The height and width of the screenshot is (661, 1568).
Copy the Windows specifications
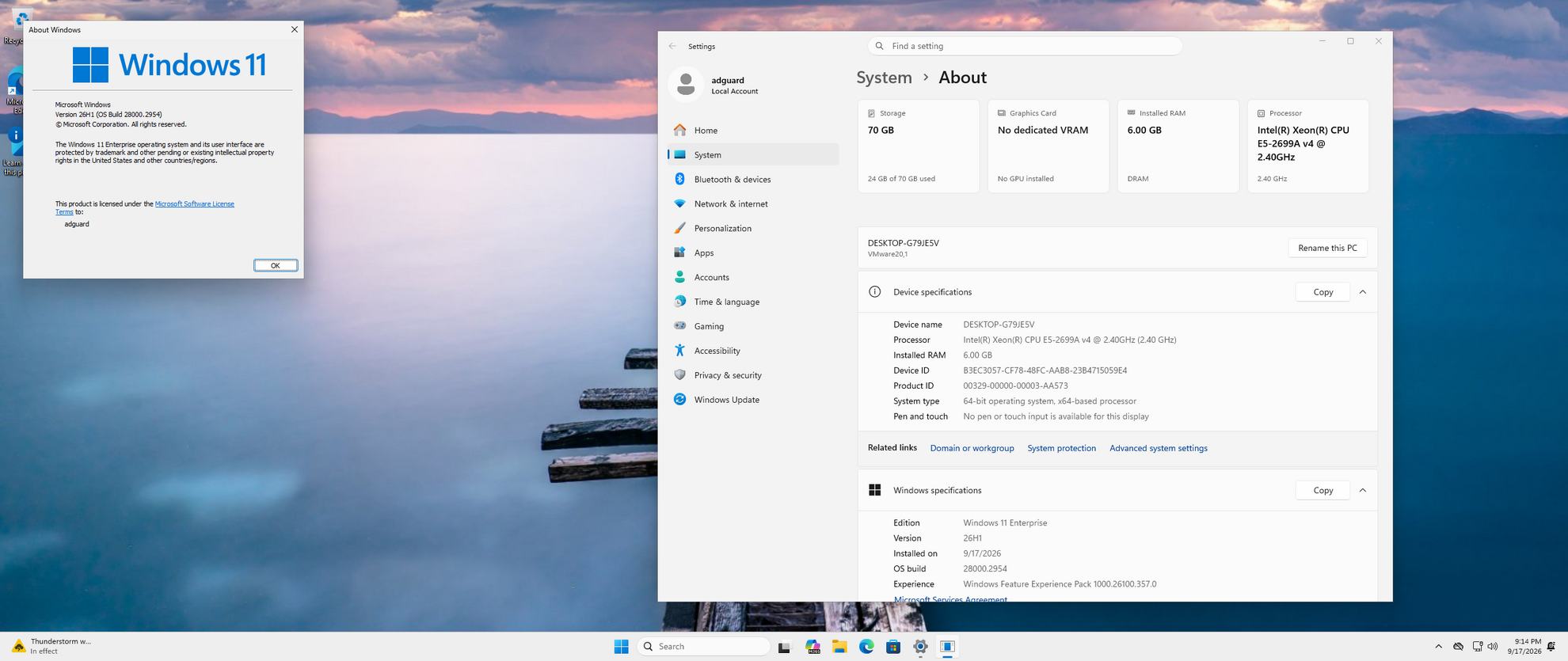pos(1323,491)
